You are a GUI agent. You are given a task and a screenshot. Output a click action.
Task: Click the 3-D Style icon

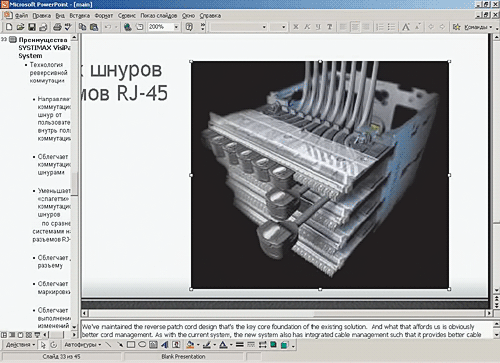click(x=284, y=345)
